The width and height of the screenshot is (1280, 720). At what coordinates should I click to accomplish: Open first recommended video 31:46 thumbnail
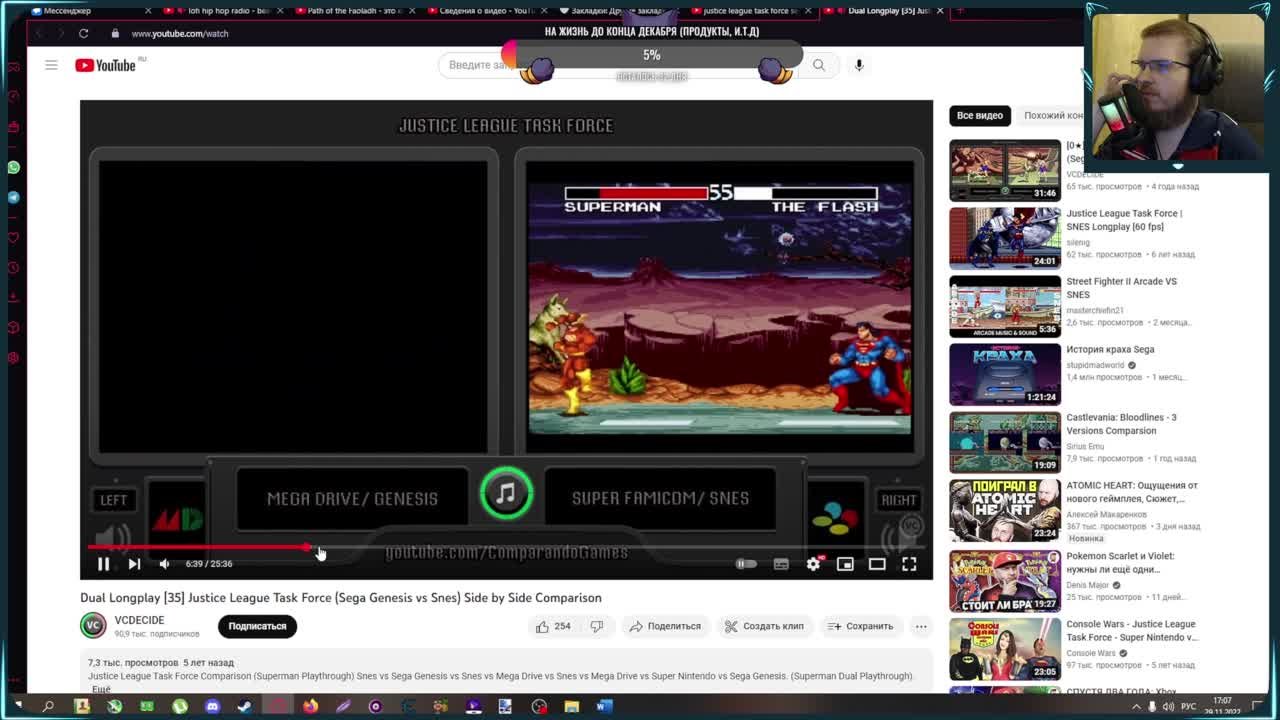coord(1005,170)
